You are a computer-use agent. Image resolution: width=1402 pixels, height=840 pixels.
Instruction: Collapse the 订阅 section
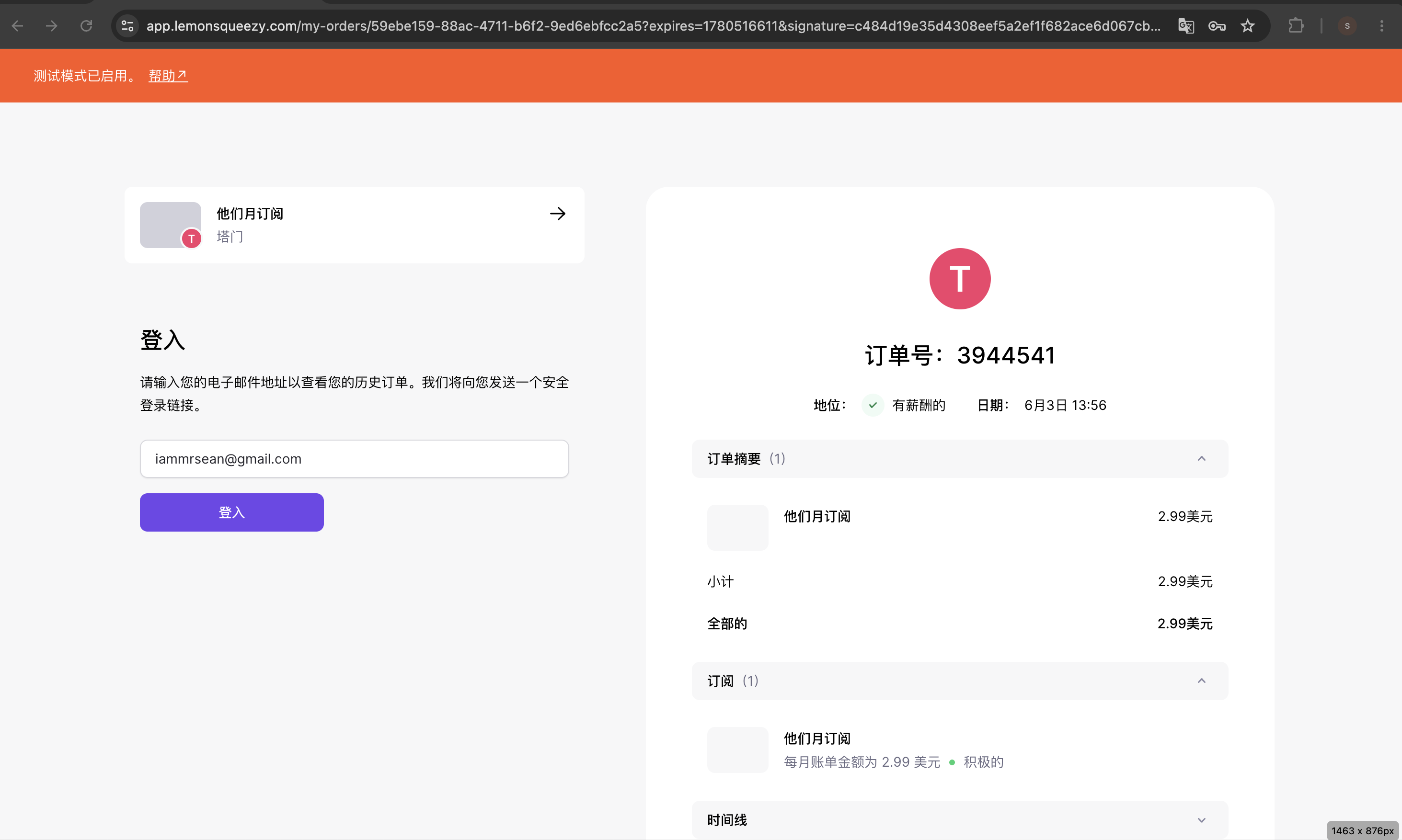click(960, 681)
